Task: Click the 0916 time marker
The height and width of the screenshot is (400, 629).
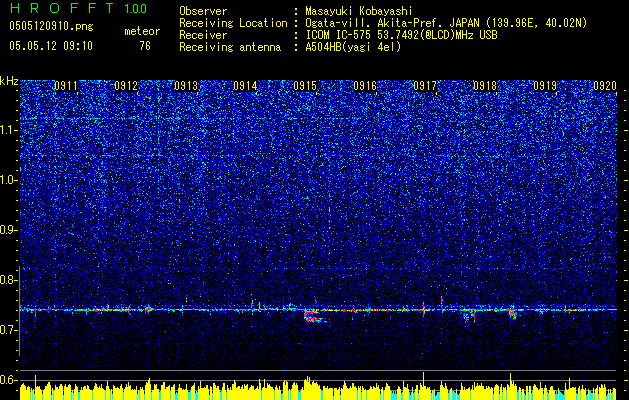Action: pyautogui.click(x=365, y=86)
